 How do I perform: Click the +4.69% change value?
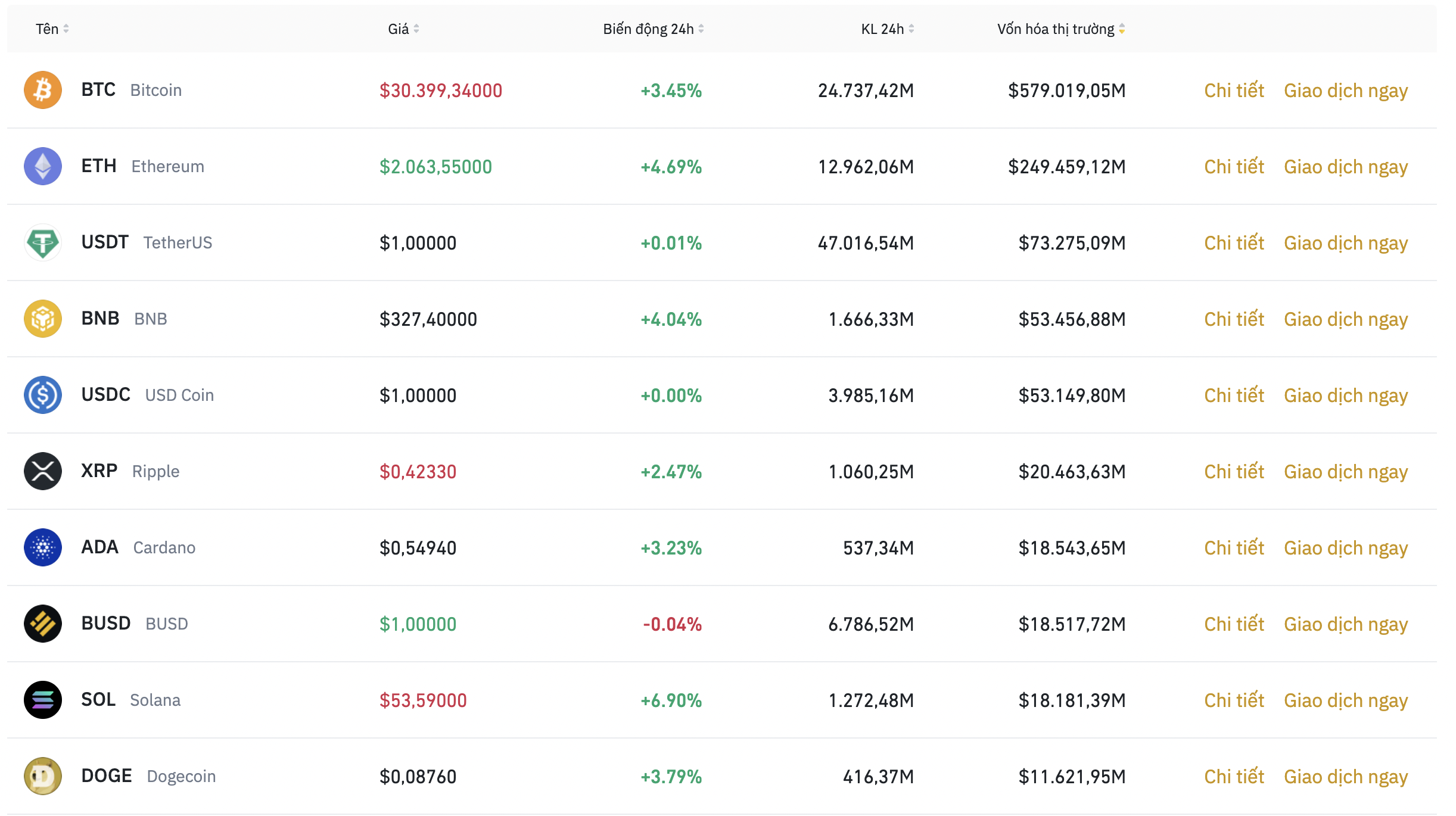point(671,167)
